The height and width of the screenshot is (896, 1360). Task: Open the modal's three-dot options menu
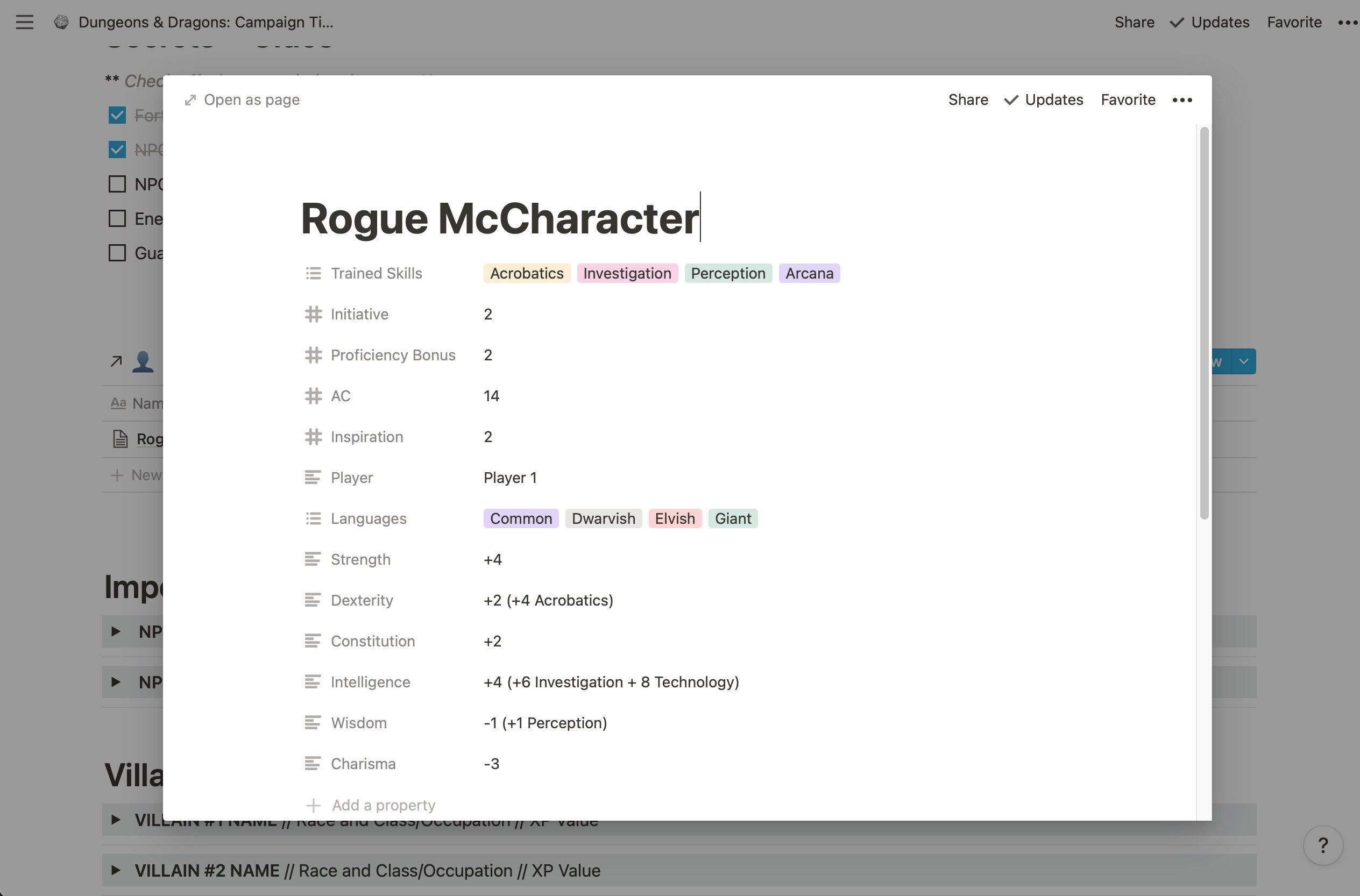[1182, 100]
